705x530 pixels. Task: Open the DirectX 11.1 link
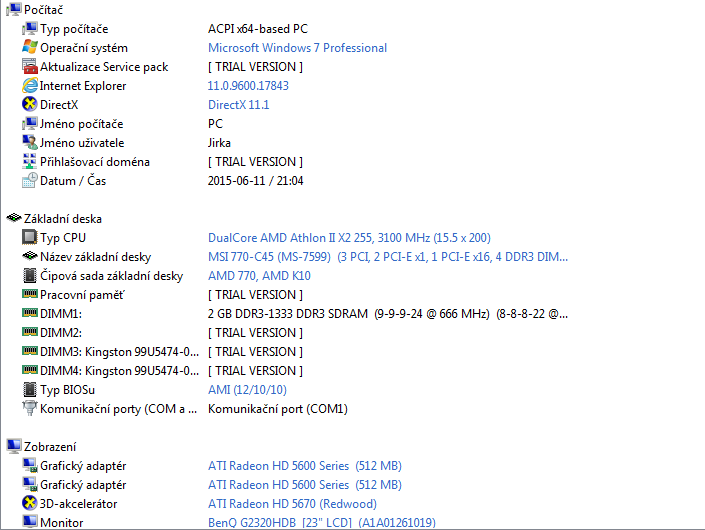point(238,105)
